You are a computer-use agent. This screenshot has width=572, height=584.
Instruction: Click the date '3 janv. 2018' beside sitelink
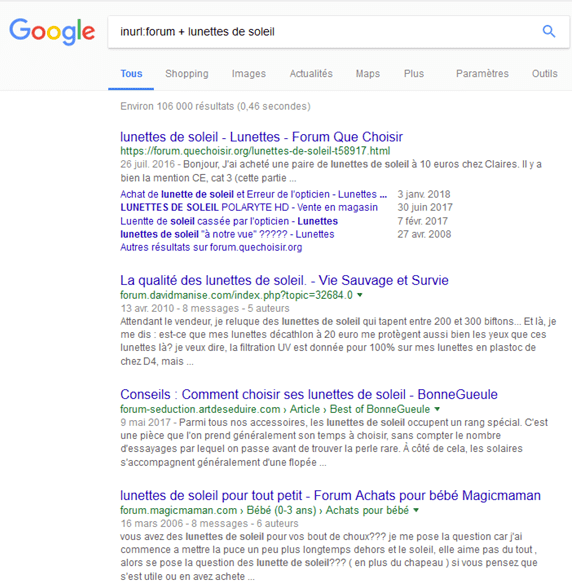(424, 194)
